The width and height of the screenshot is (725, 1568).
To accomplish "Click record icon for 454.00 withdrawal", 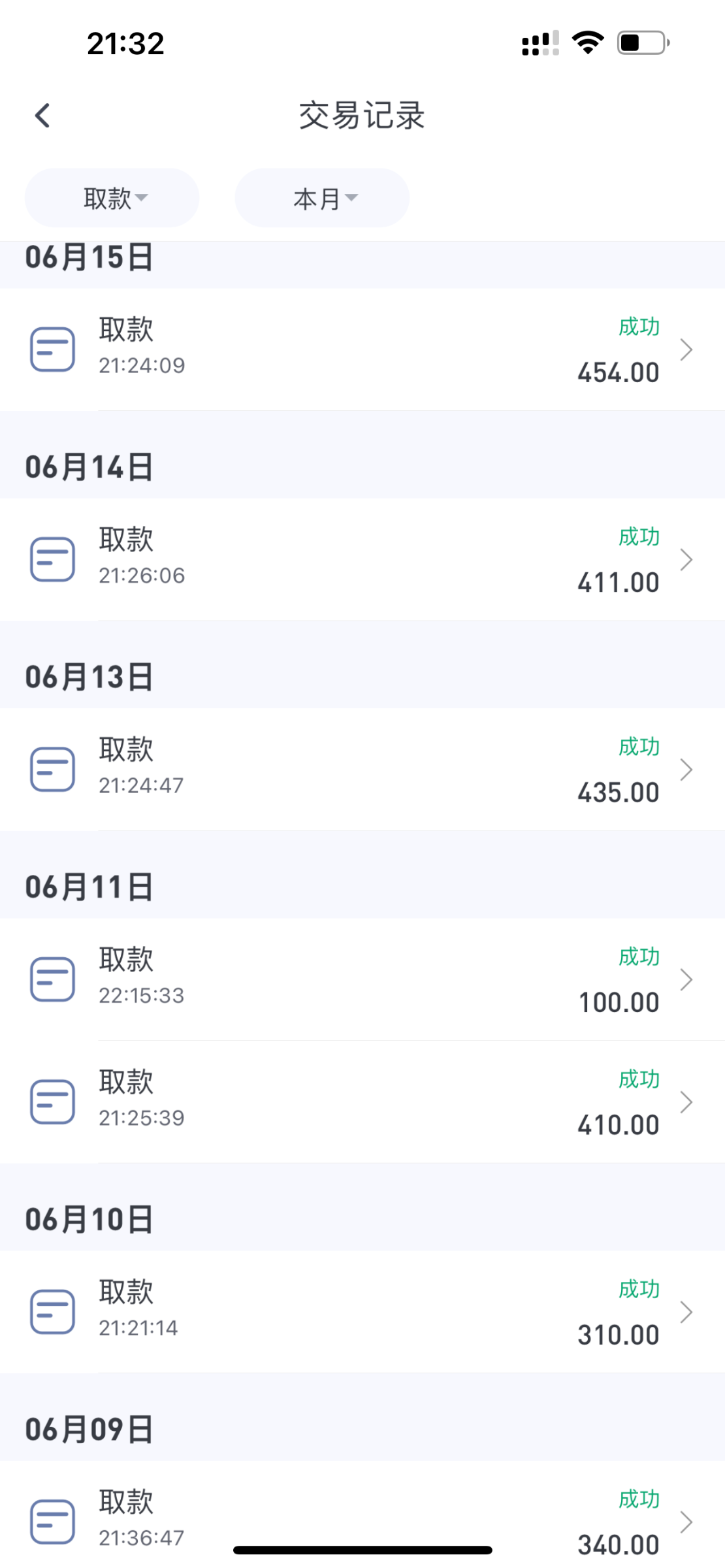I will [52, 349].
